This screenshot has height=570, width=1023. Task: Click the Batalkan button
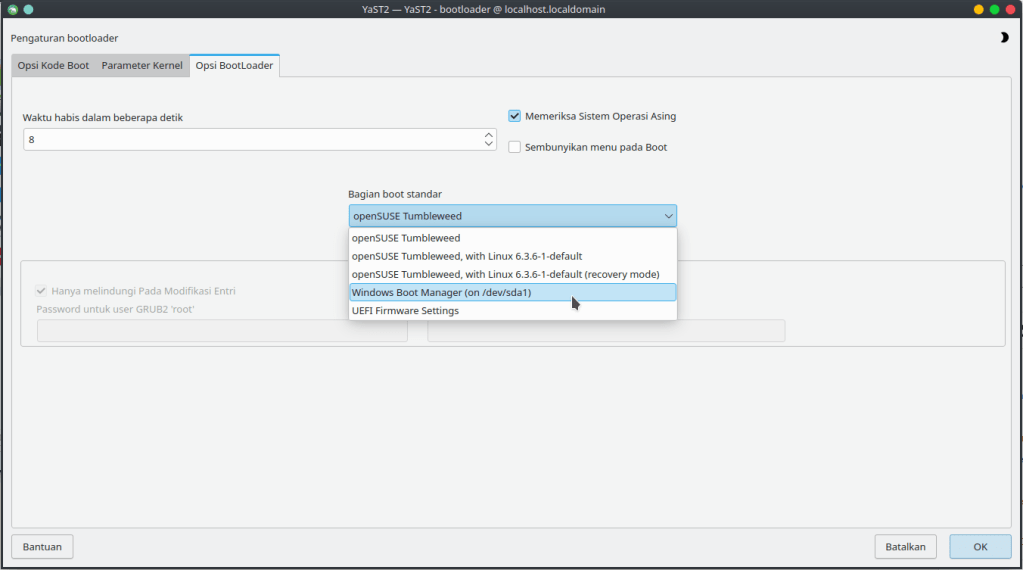(x=905, y=547)
